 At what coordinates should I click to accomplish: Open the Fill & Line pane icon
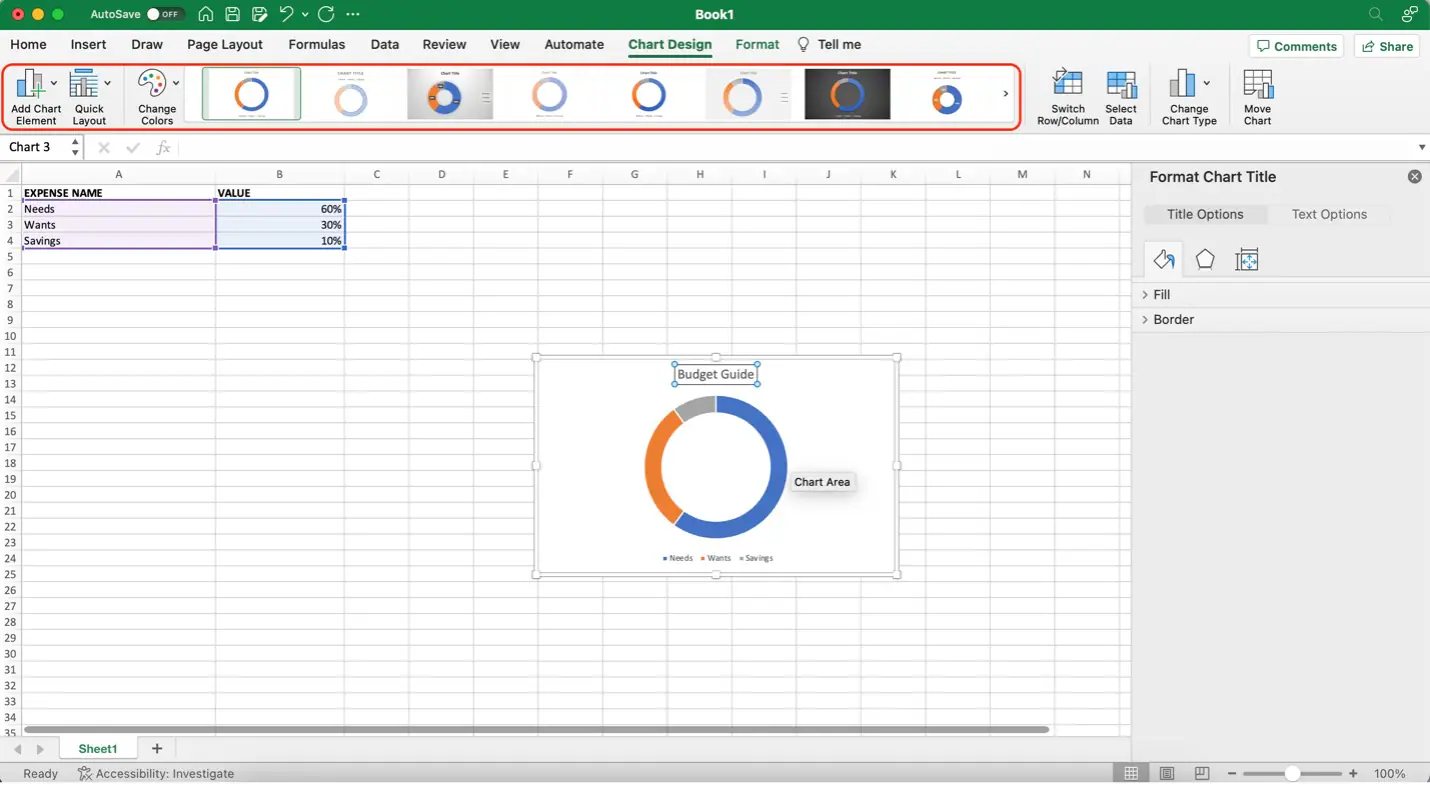pos(1163,260)
